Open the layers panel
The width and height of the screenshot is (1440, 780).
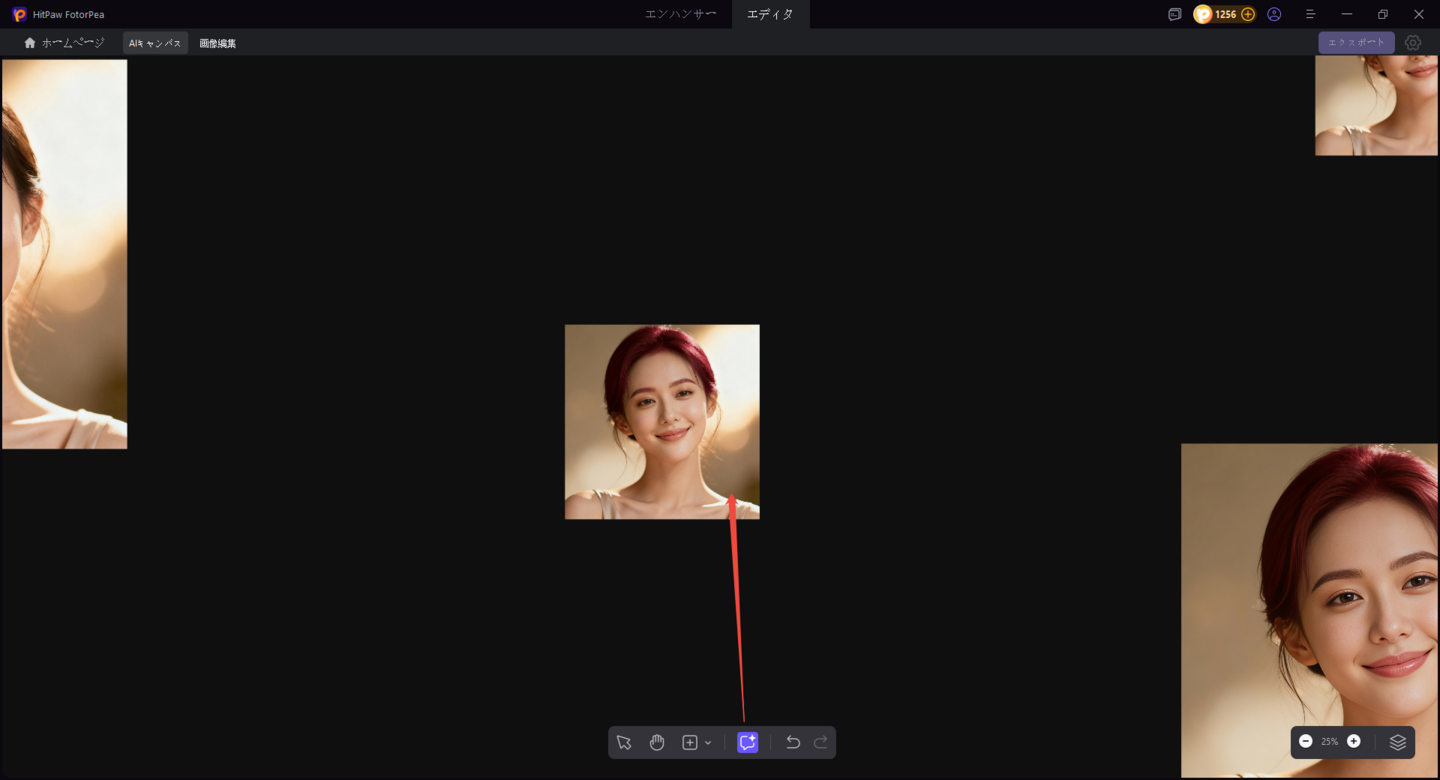pos(1398,742)
